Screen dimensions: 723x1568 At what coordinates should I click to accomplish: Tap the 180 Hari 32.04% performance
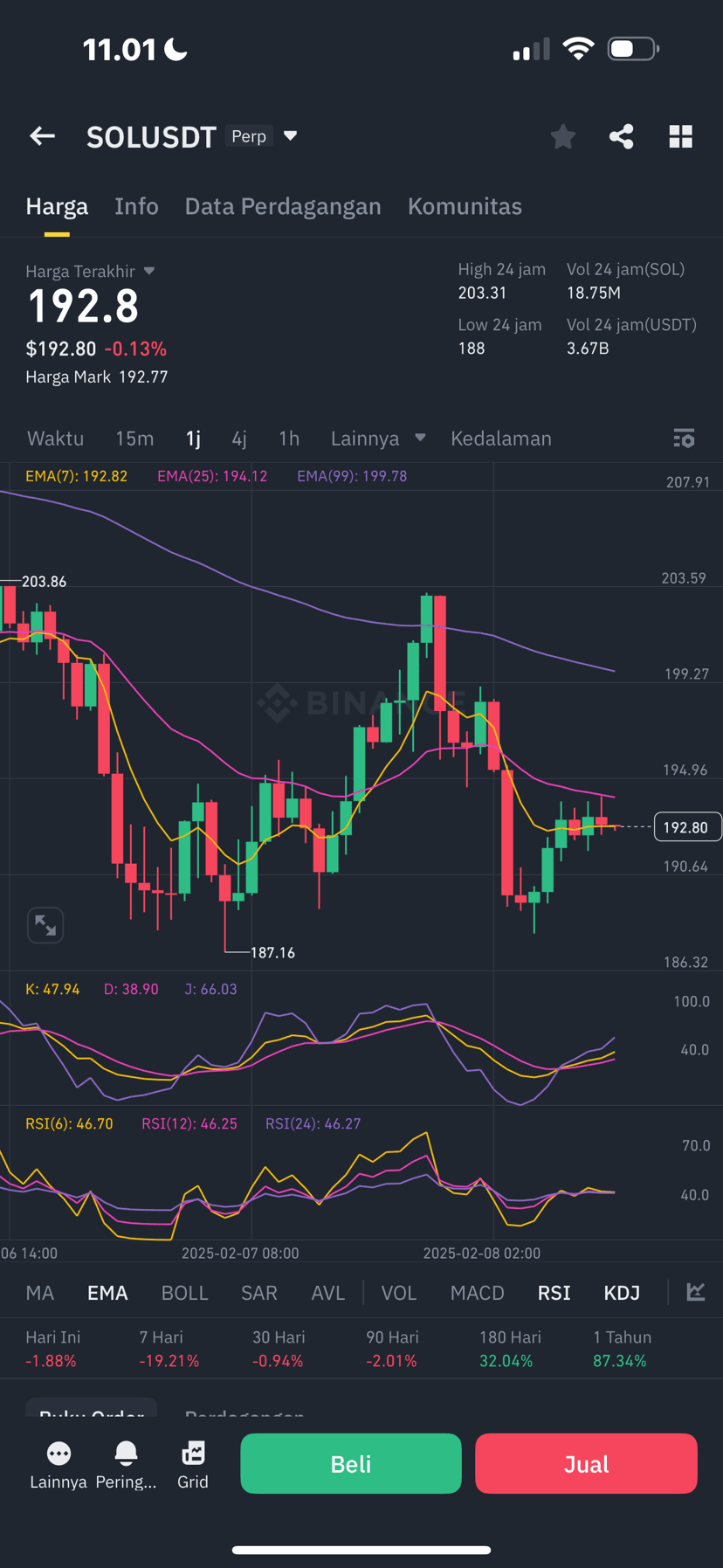pos(510,1349)
